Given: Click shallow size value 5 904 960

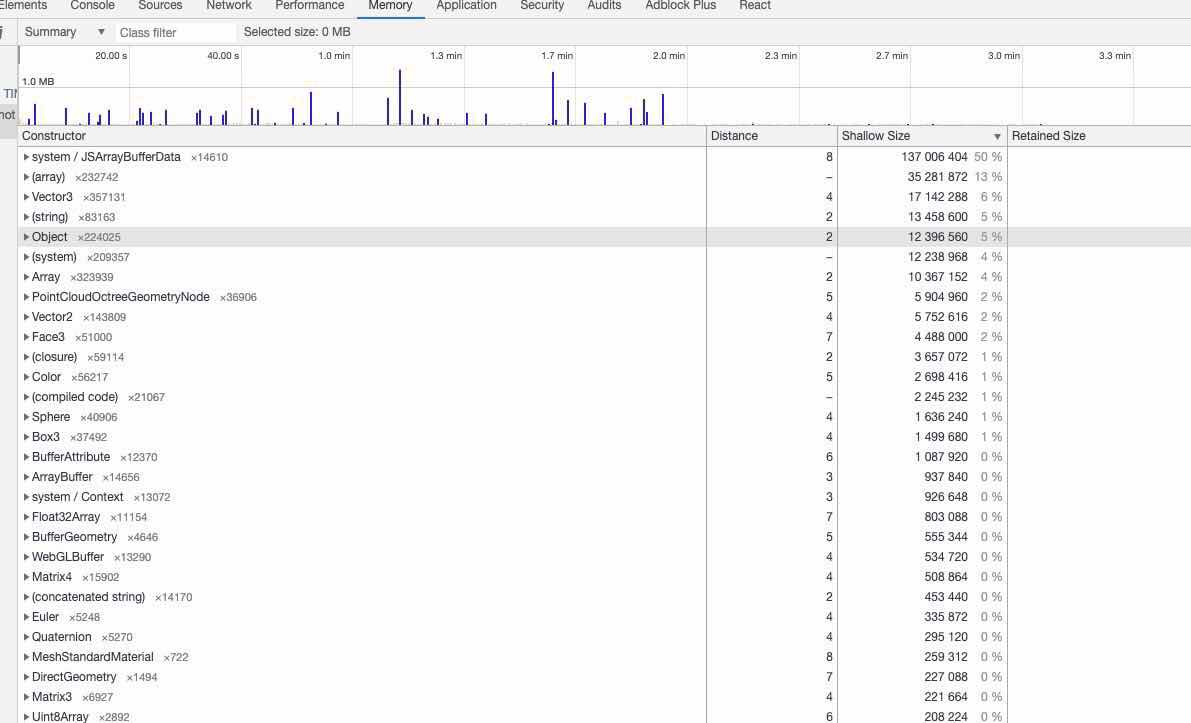Looking at the screenshot, I should point(941,297).
